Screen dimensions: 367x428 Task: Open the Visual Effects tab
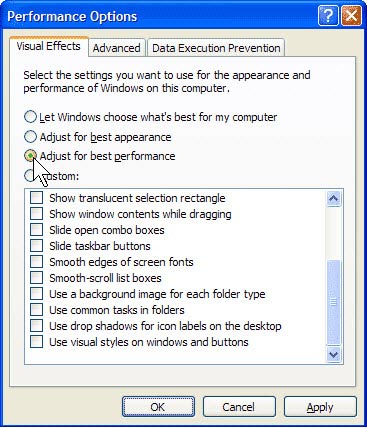tap(49, 46)
